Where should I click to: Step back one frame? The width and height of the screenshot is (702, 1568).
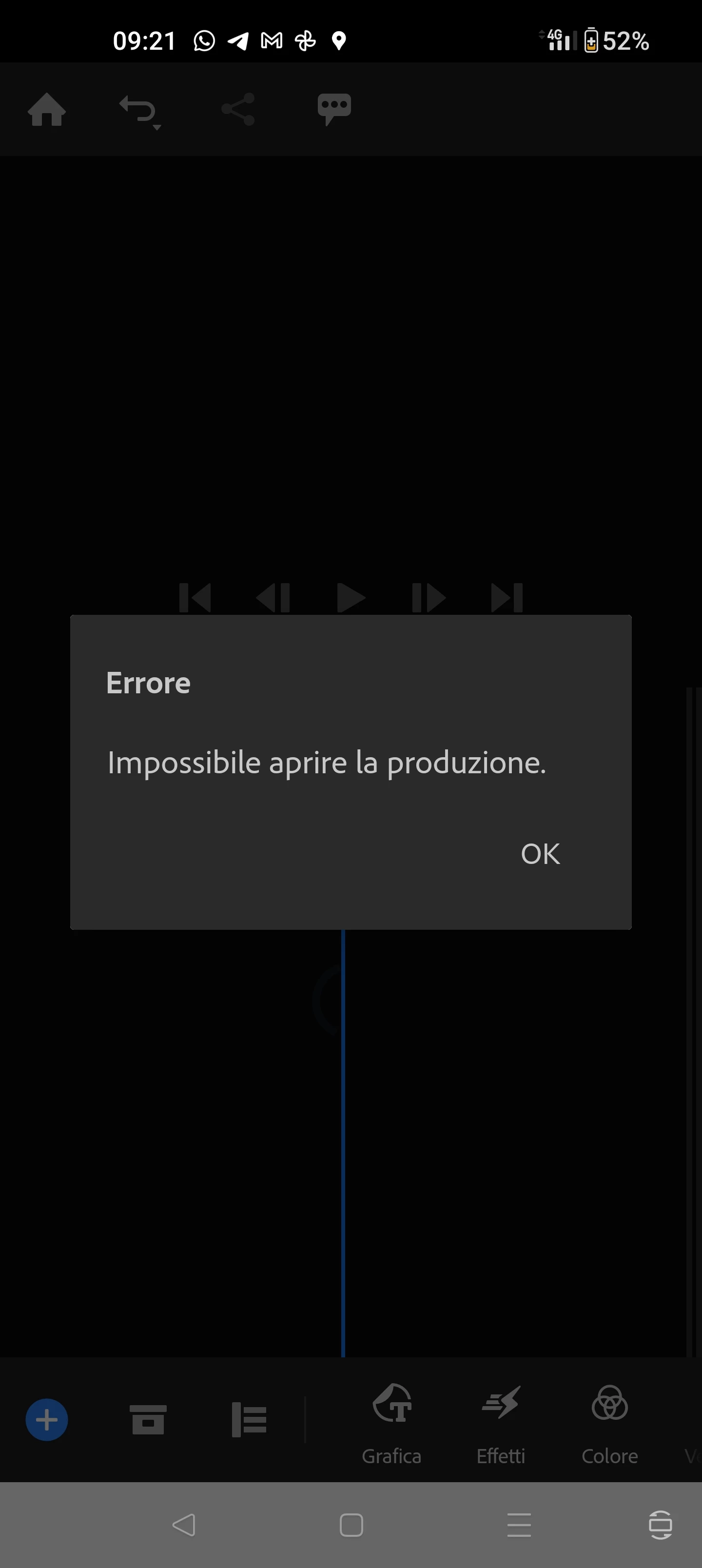pyautogui.click(x=273, y=597)
